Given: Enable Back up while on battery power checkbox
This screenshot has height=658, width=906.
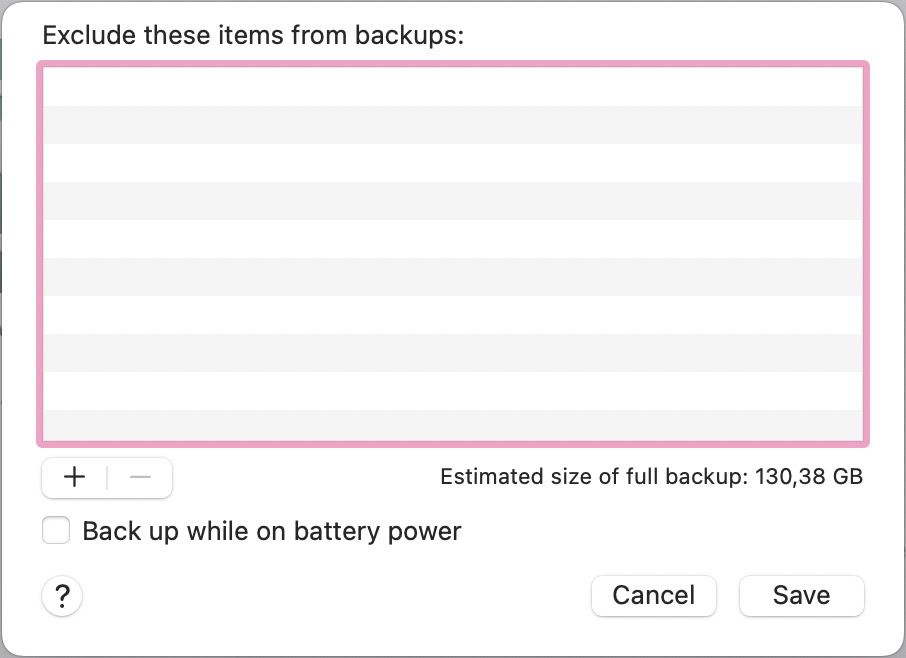Looking at the screenshot, I should pos(56,530).
